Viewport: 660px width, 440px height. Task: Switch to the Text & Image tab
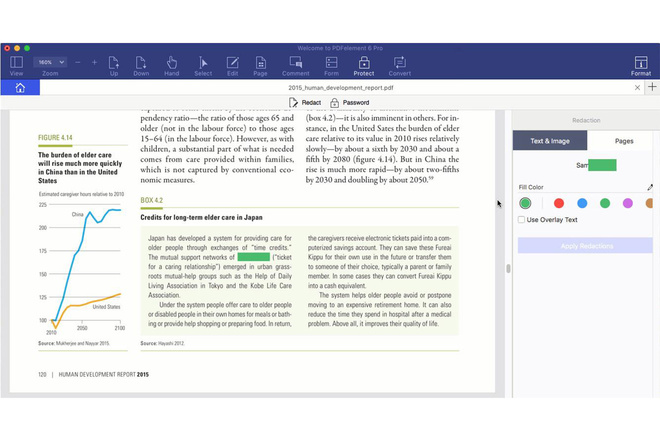549,141
